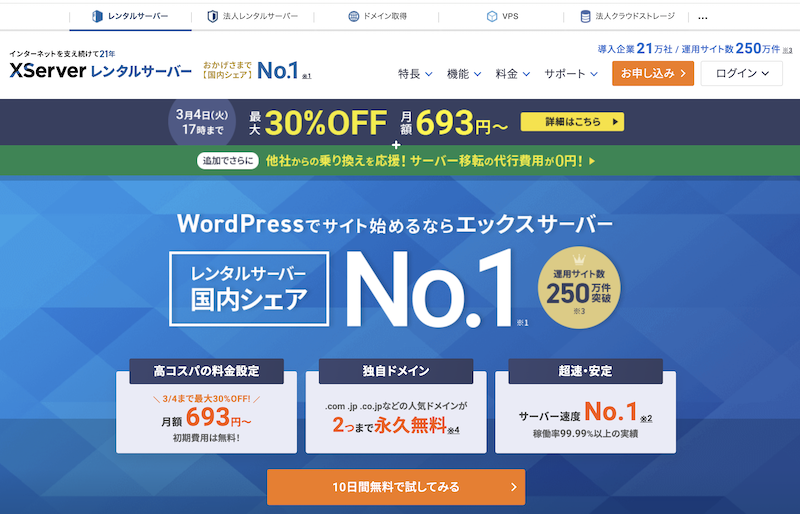Click the ※4 footnote after 永久無料
This screenshot has height=514, width=800.
(x=454, y=430)
